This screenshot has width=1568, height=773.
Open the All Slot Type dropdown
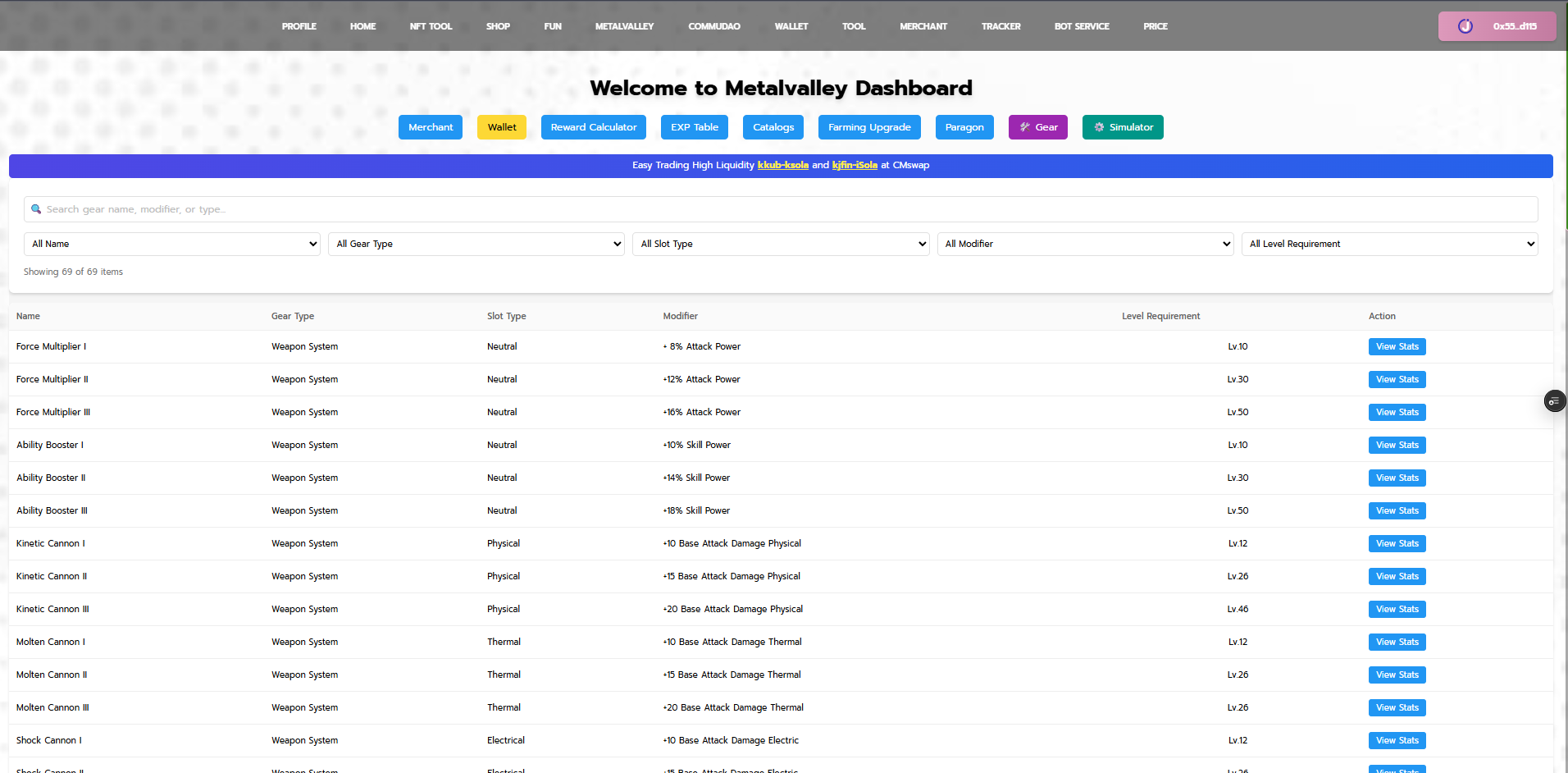pos(780,244)
